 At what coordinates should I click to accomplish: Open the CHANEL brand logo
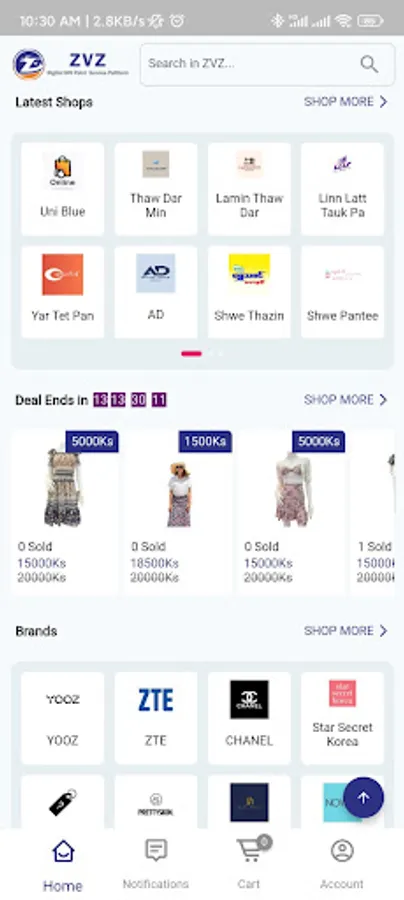click(249, 700)
